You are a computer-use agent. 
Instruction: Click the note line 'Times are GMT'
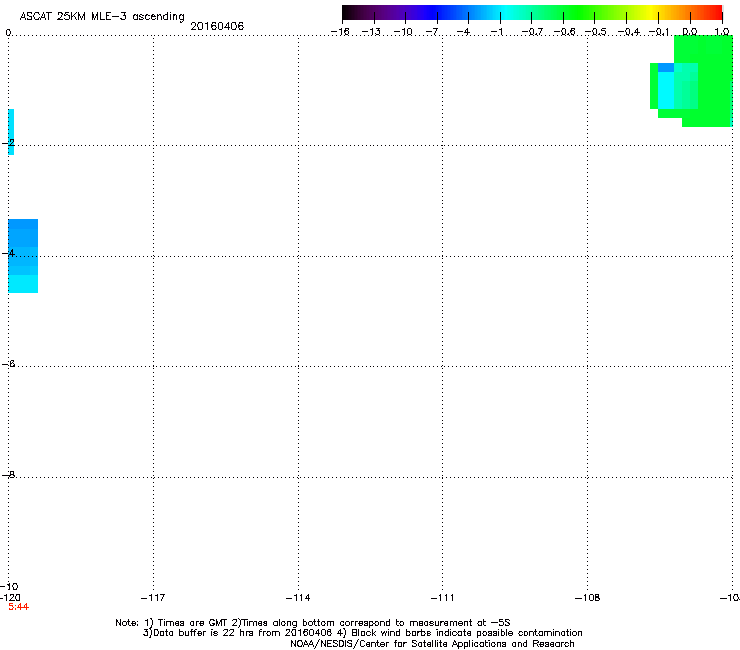pos(312,623)
